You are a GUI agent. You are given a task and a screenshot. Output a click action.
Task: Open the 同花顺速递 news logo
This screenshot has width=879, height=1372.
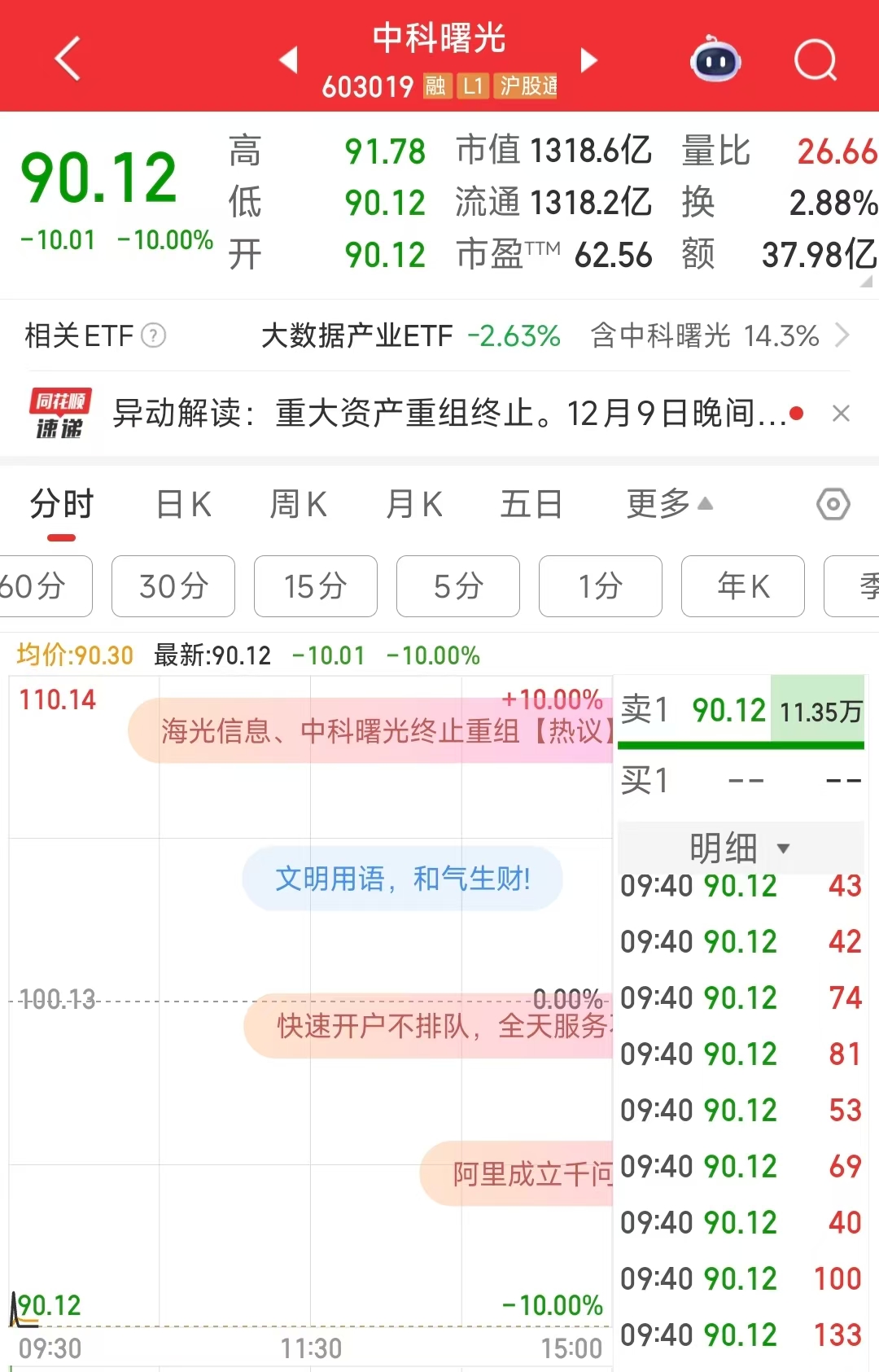[x=60, y=414]
